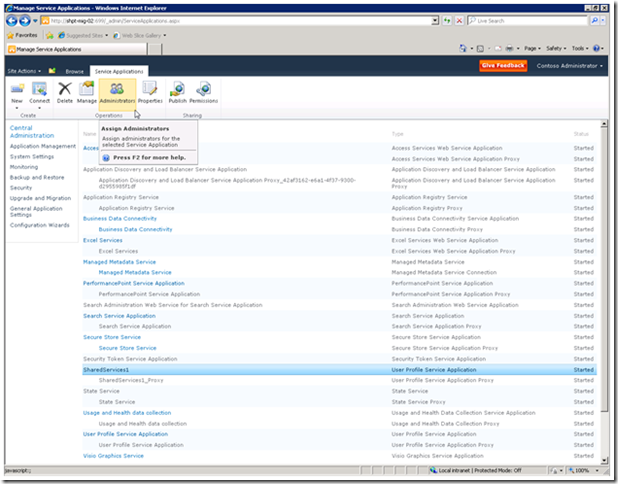Stop loading with the red X icon
Image resolution: width=618 pixels, height=484 pixels.
[x=459, y=20]
